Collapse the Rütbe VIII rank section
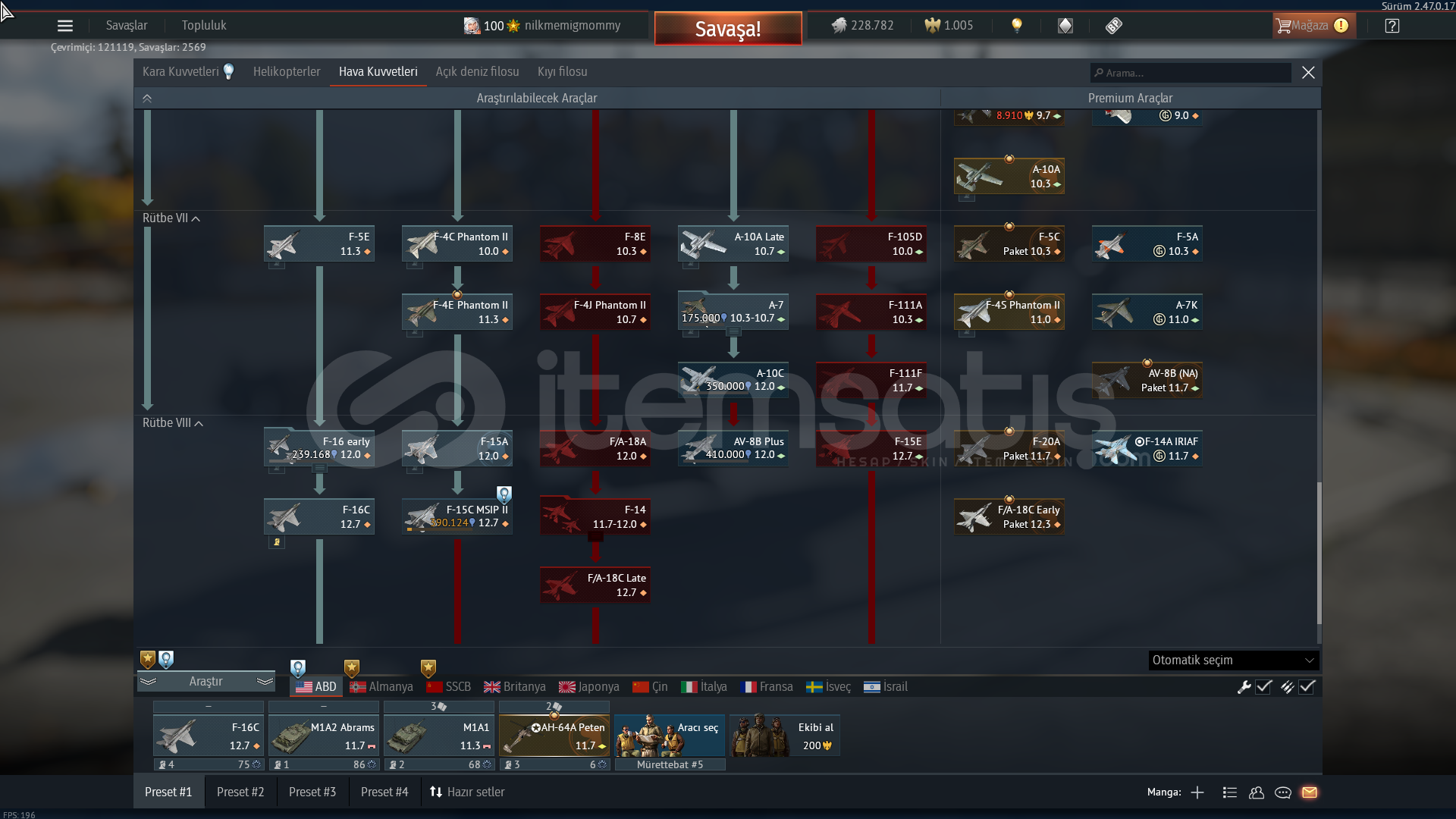Screen dimensions: 1456x819 point(173,423)
